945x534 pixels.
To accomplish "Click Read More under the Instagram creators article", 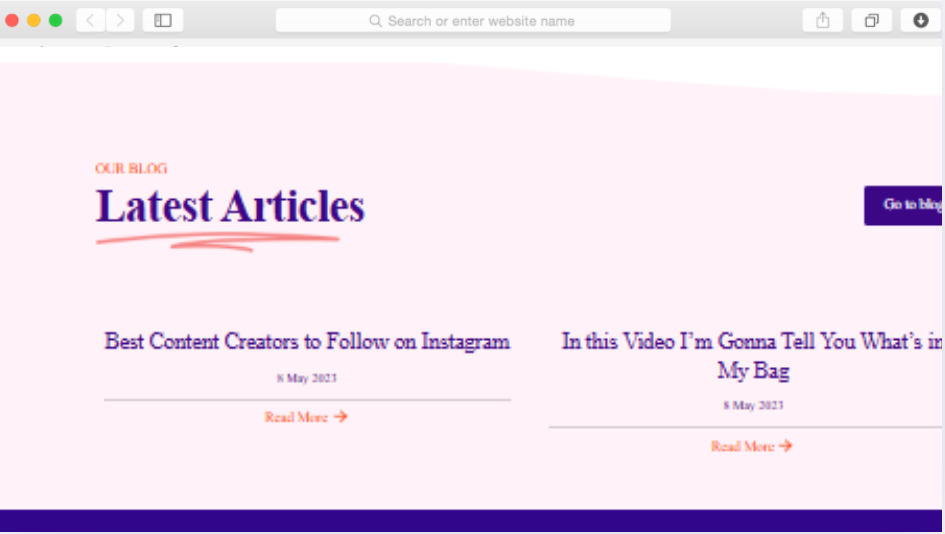I will [296, 417].
